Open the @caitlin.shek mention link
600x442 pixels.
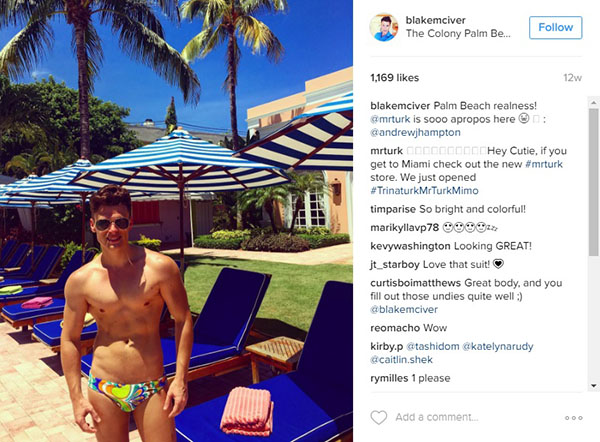401,360
